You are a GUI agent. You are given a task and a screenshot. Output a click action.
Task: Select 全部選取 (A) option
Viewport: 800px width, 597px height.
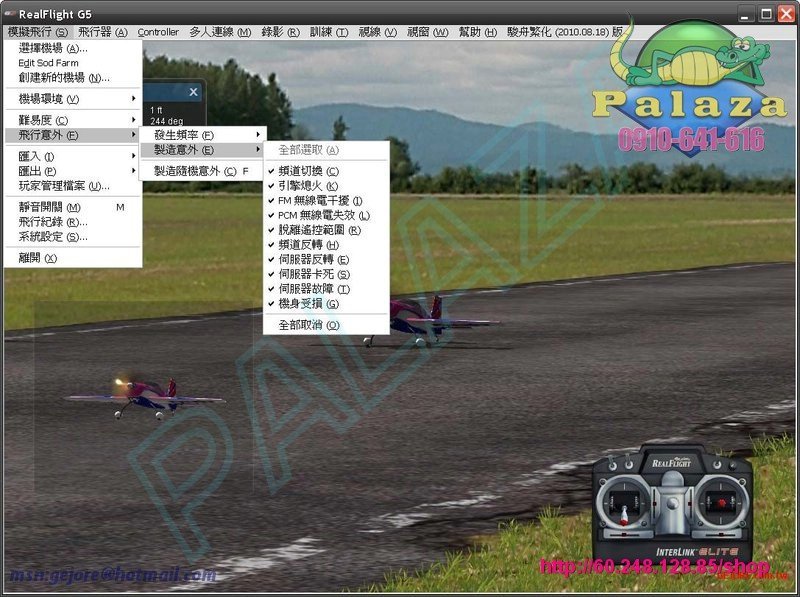pyautogui.click(x=327, y=150)
